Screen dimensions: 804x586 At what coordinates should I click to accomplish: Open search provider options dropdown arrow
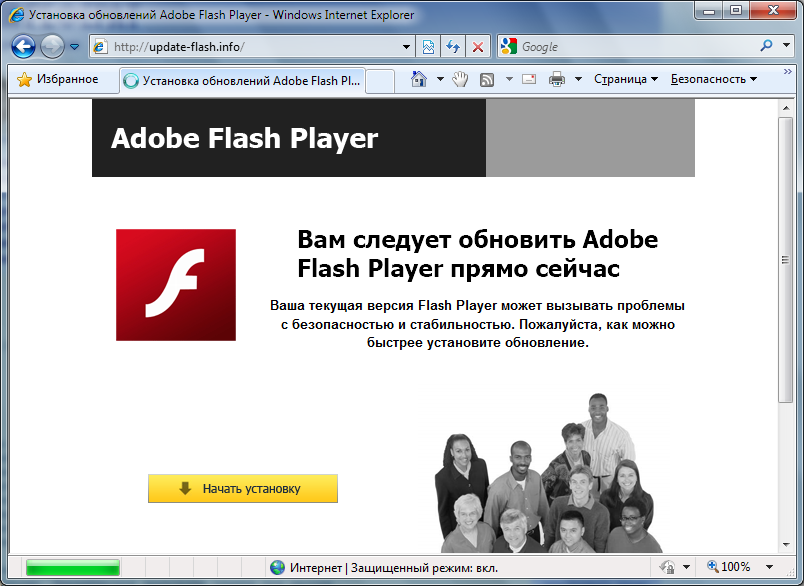pyautogui.click(x=787, y=46)
